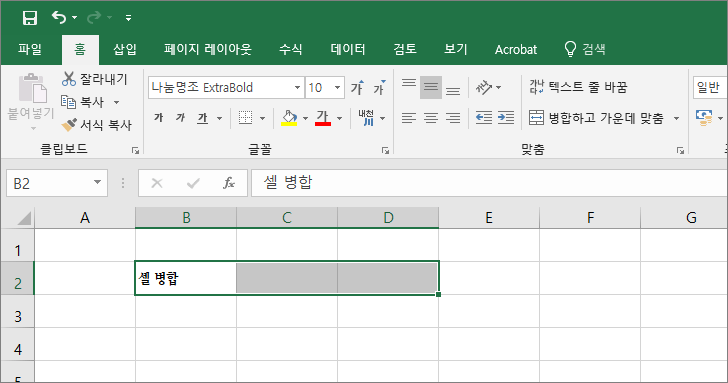Viewport: 728px width, 383px height.
Task: Click the increase font size icon
Action: pyautogui.click(x=357, y=87)
